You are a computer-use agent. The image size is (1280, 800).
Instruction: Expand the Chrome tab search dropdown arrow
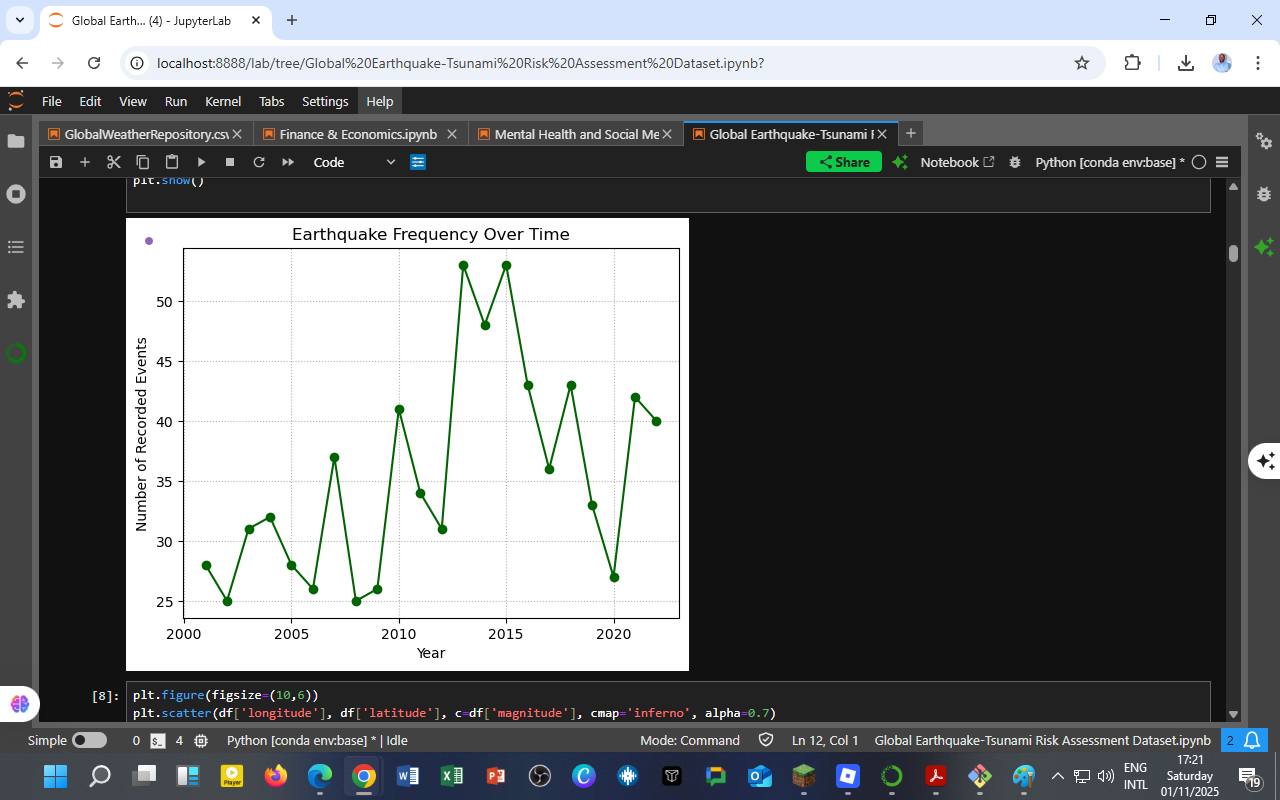pos(19,20)
